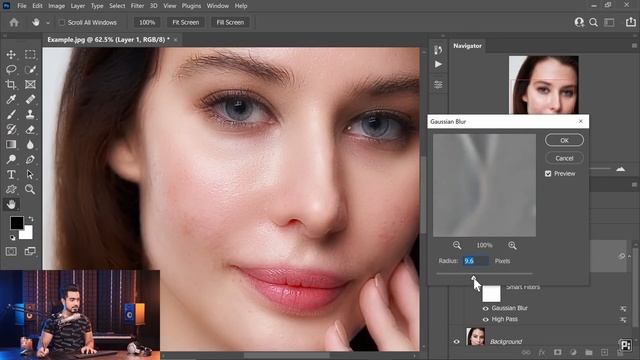640x360 pixels.
Task: Select the Clone Stamp tool
Action: pyautogui.click(x=30, y=114)
